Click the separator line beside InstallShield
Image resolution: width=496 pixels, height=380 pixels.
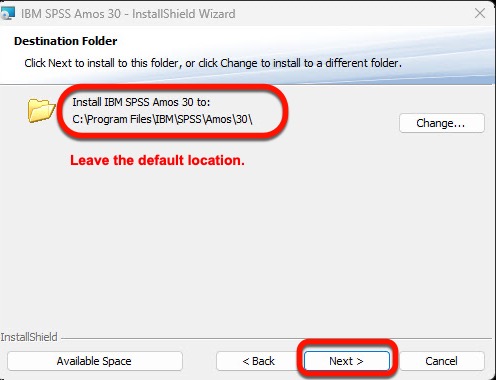276,339
